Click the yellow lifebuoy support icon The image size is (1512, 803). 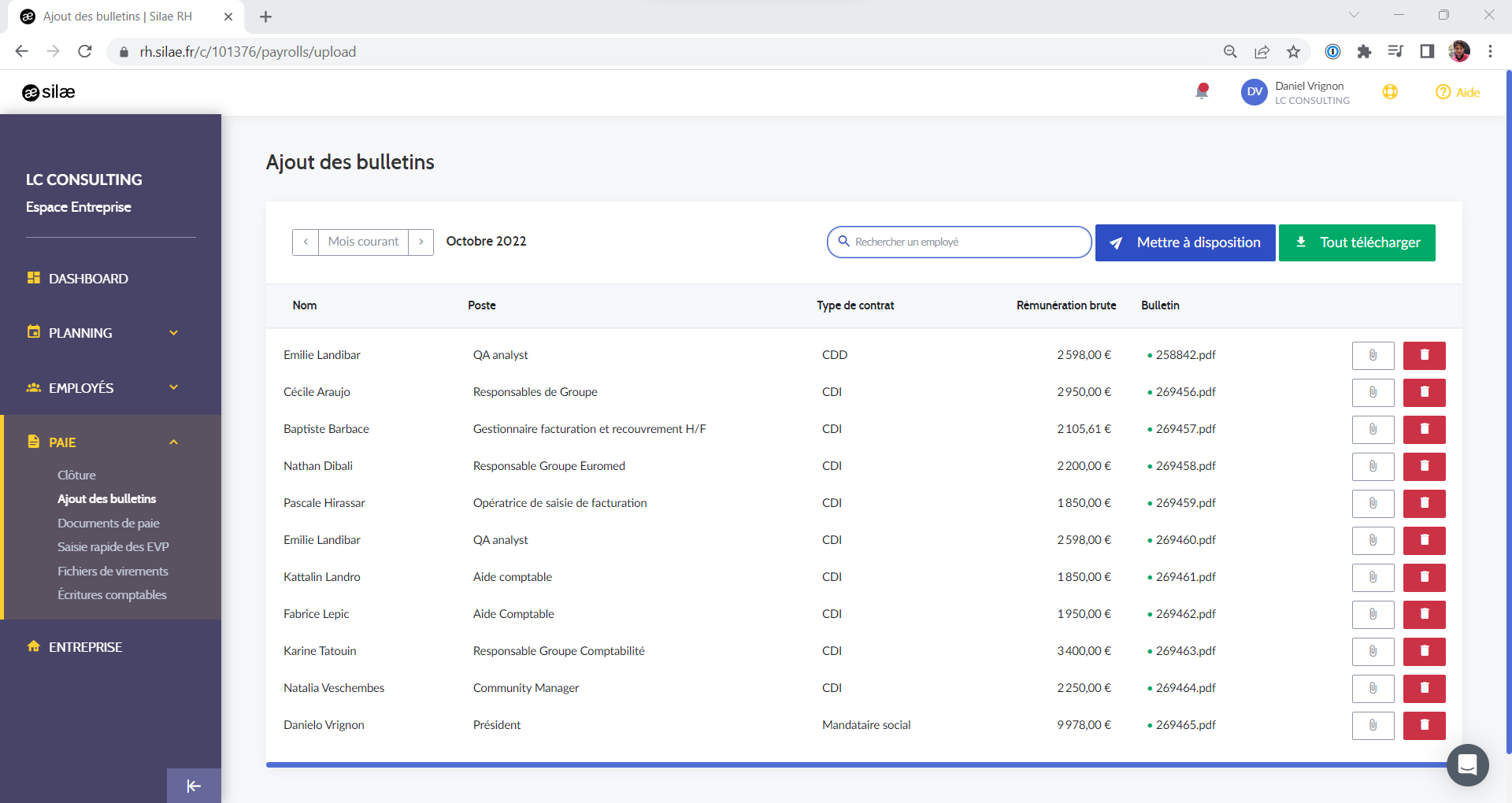pos(1390,92)
